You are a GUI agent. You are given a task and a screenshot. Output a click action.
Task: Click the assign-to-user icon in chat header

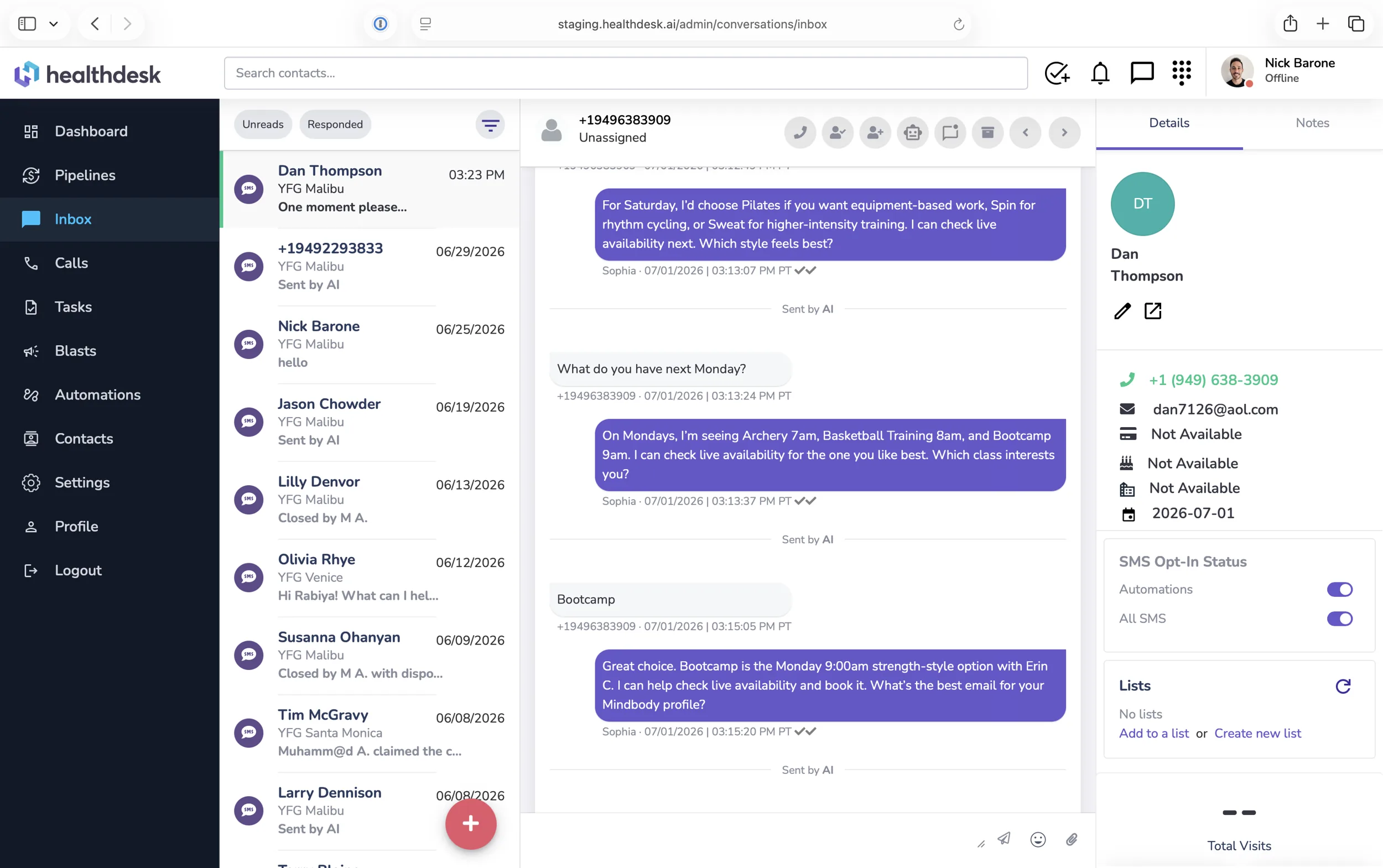click(x=838, y=133)
